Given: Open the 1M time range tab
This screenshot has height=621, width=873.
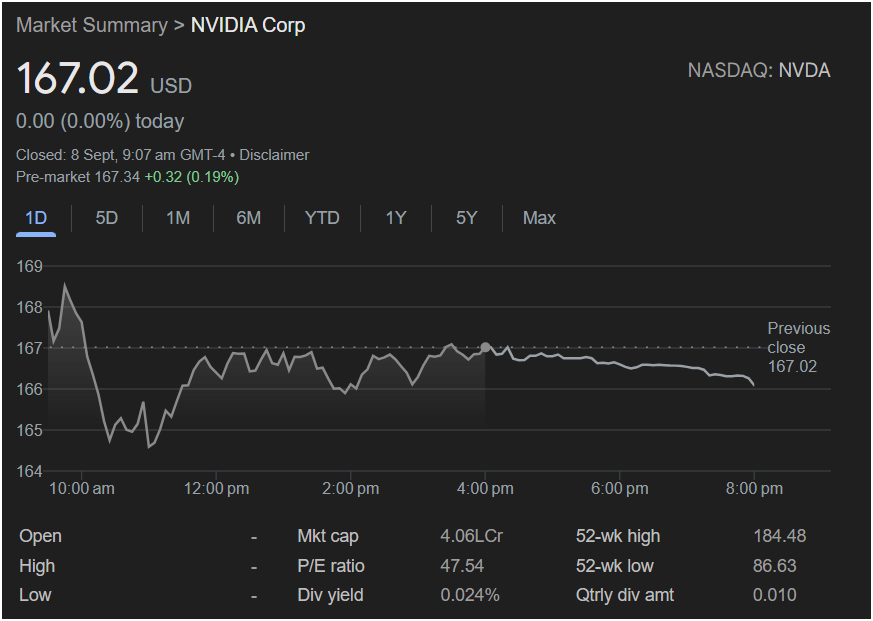Looking at the screenshot, I should coord(178,218).
